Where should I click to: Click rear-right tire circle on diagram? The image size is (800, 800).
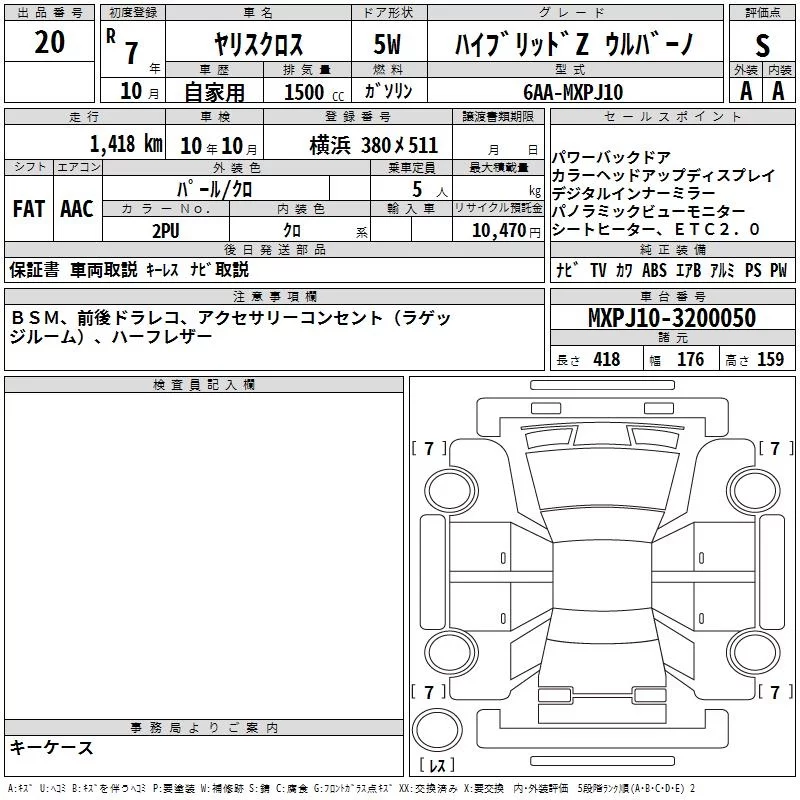(x=753, y=653)
